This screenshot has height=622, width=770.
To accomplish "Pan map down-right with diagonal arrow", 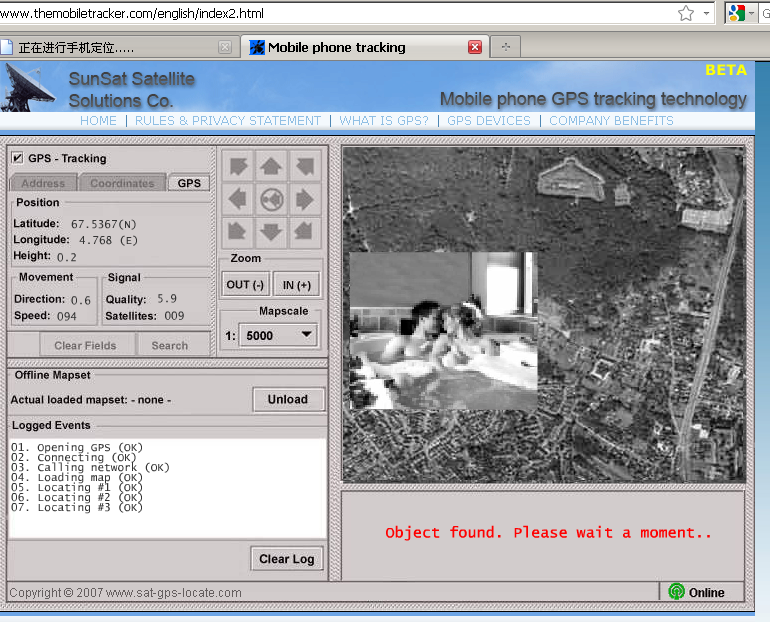I will [x=305, y=232].
